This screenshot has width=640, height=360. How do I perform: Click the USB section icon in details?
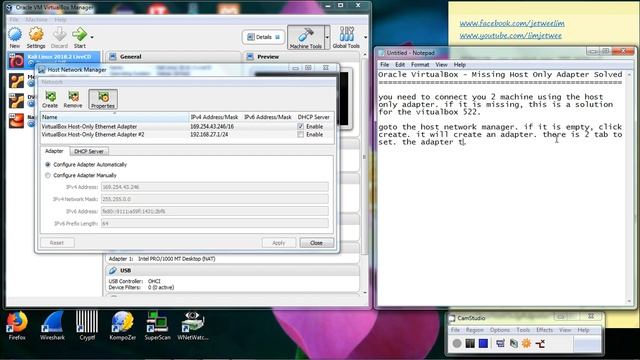pyautogui.click(x=113, y=270)
